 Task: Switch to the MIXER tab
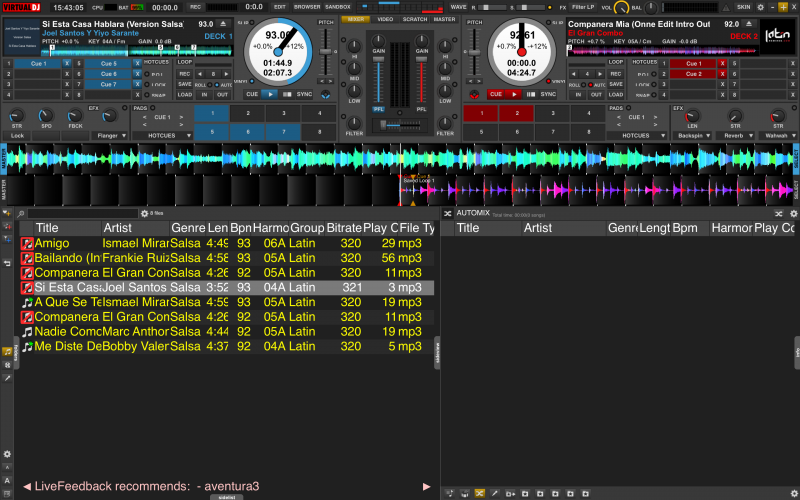pos(356,19)
